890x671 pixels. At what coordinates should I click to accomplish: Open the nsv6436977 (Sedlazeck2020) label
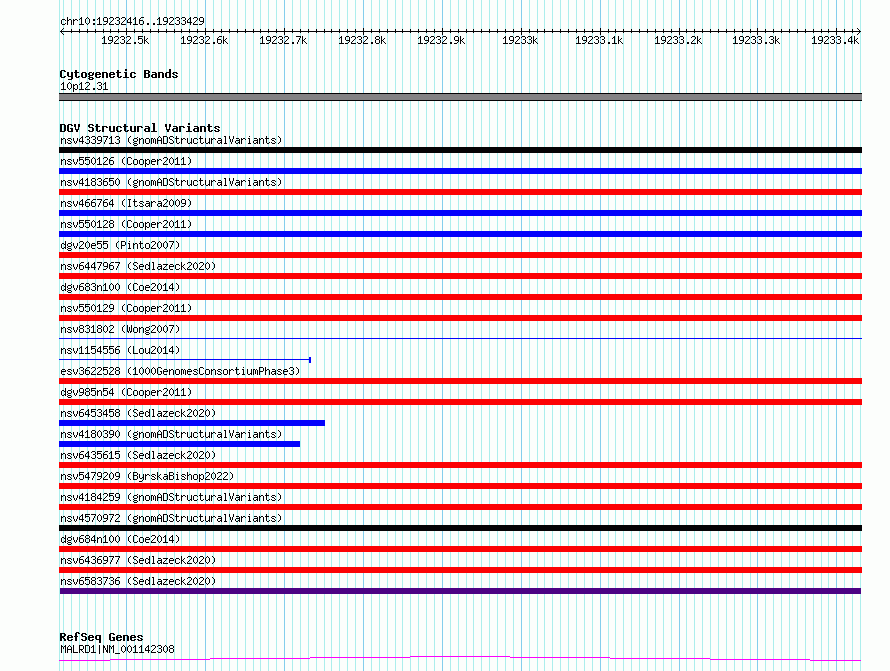[138, 560]
